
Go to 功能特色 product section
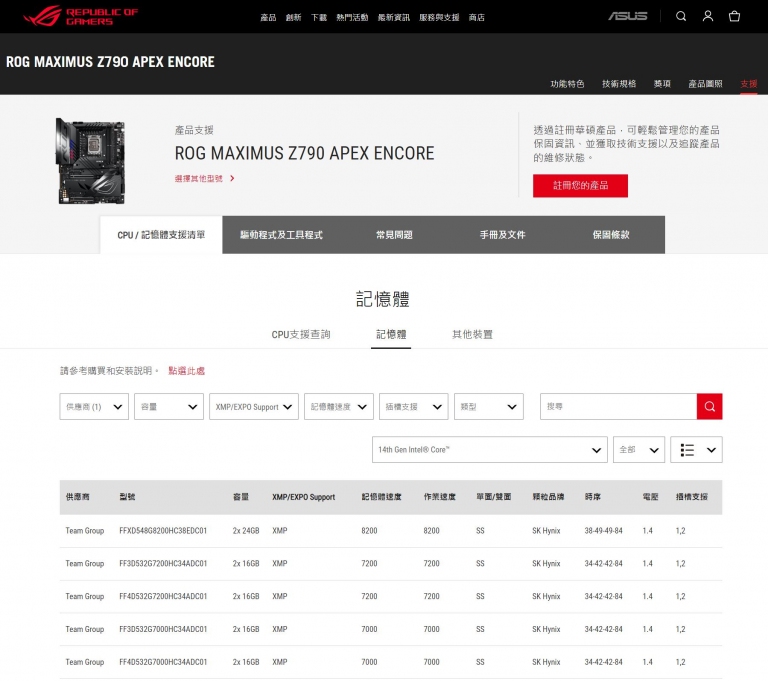[x=567, y=84]
